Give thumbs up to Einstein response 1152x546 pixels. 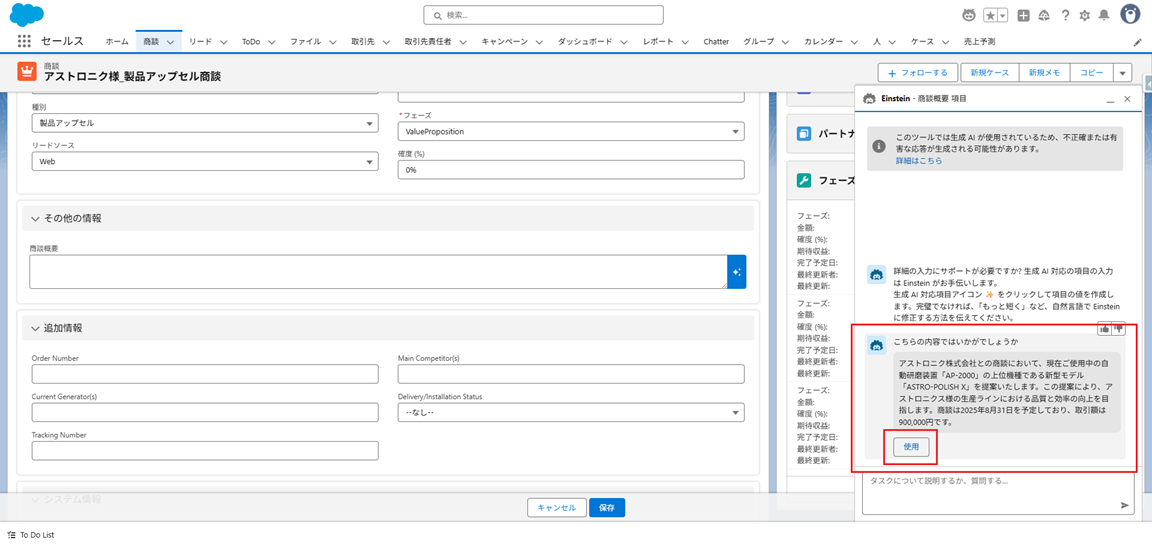(1105, 328)
